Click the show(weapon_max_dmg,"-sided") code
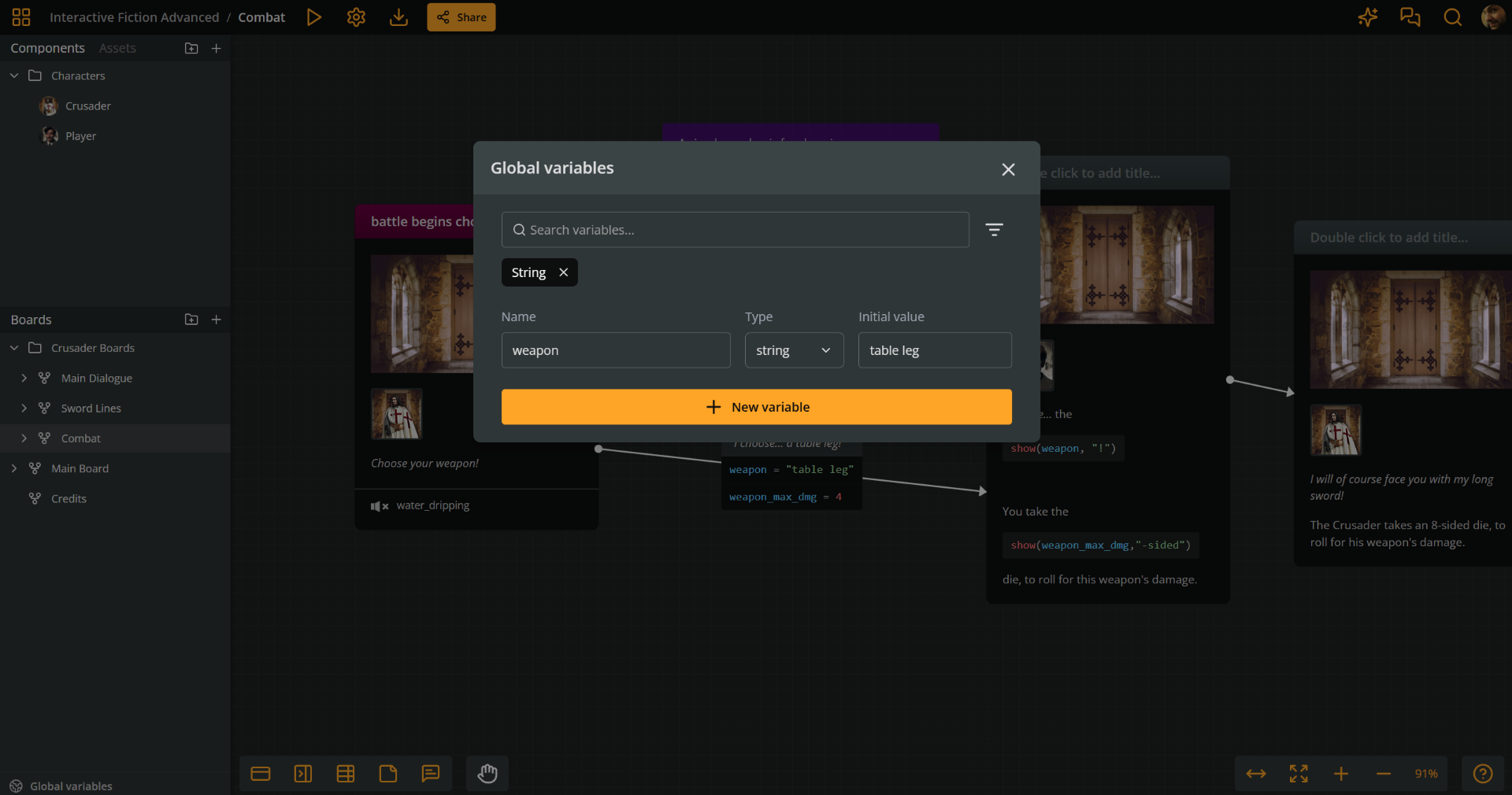This screenshot has height=795, width=1512. (x=1101, y=545)
